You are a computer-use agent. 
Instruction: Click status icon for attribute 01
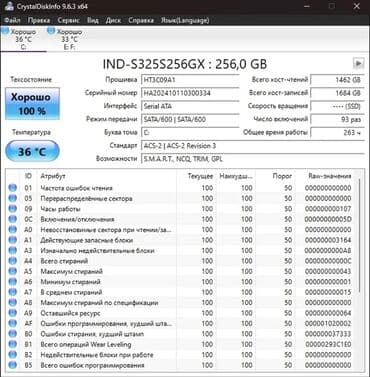pos(13,188)
